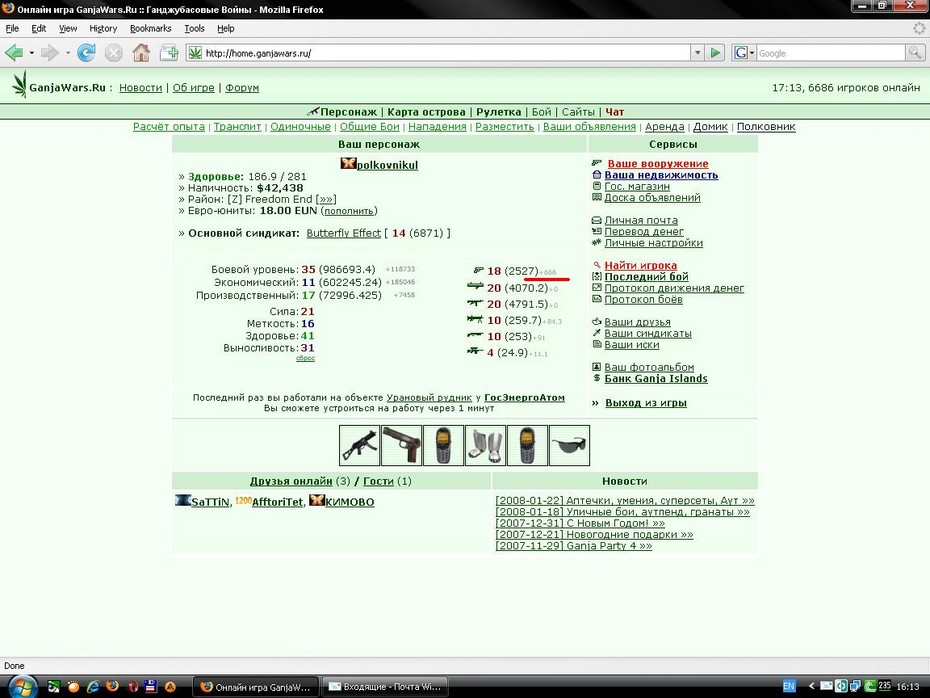930x698 pixels.
Task: Open the View menu
Action: (68, 28)
